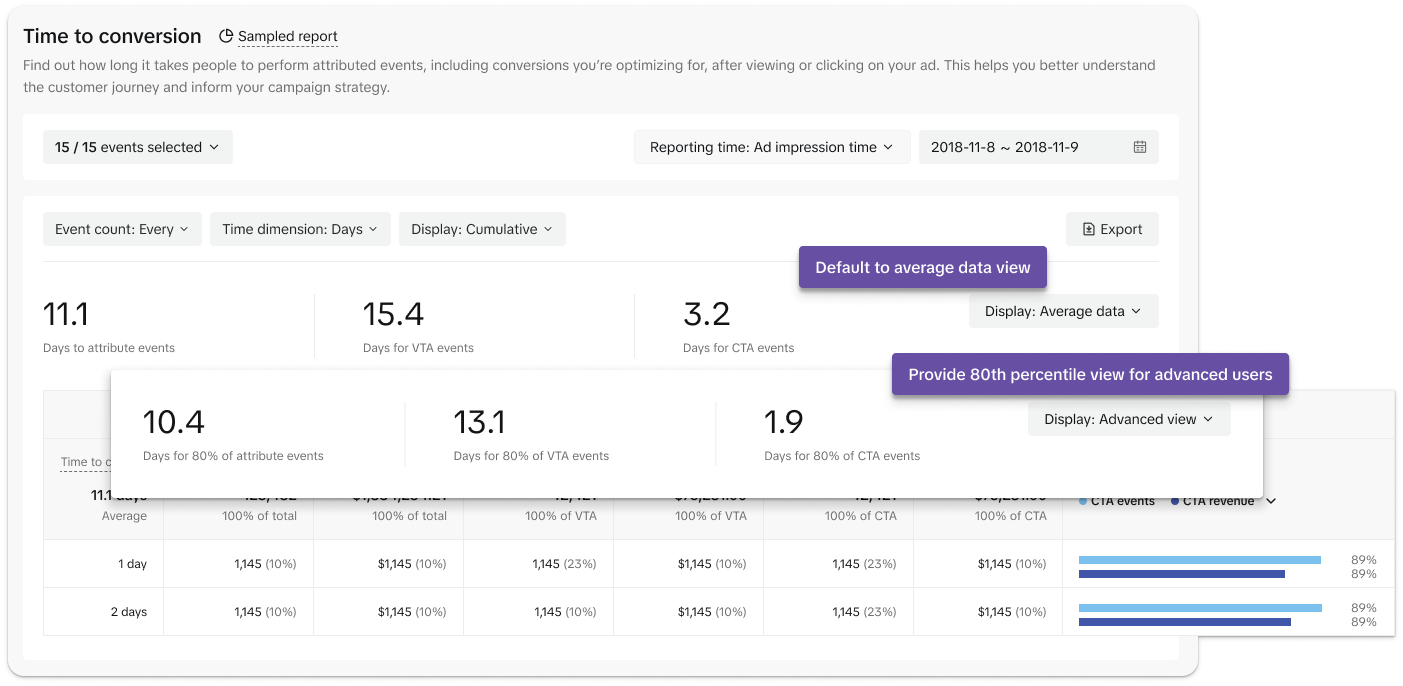The height and width of the screenshot is (686, 1403).
Task: Expand the 15 / 15 events selected dropdown
Action: [x=137, y=147]
